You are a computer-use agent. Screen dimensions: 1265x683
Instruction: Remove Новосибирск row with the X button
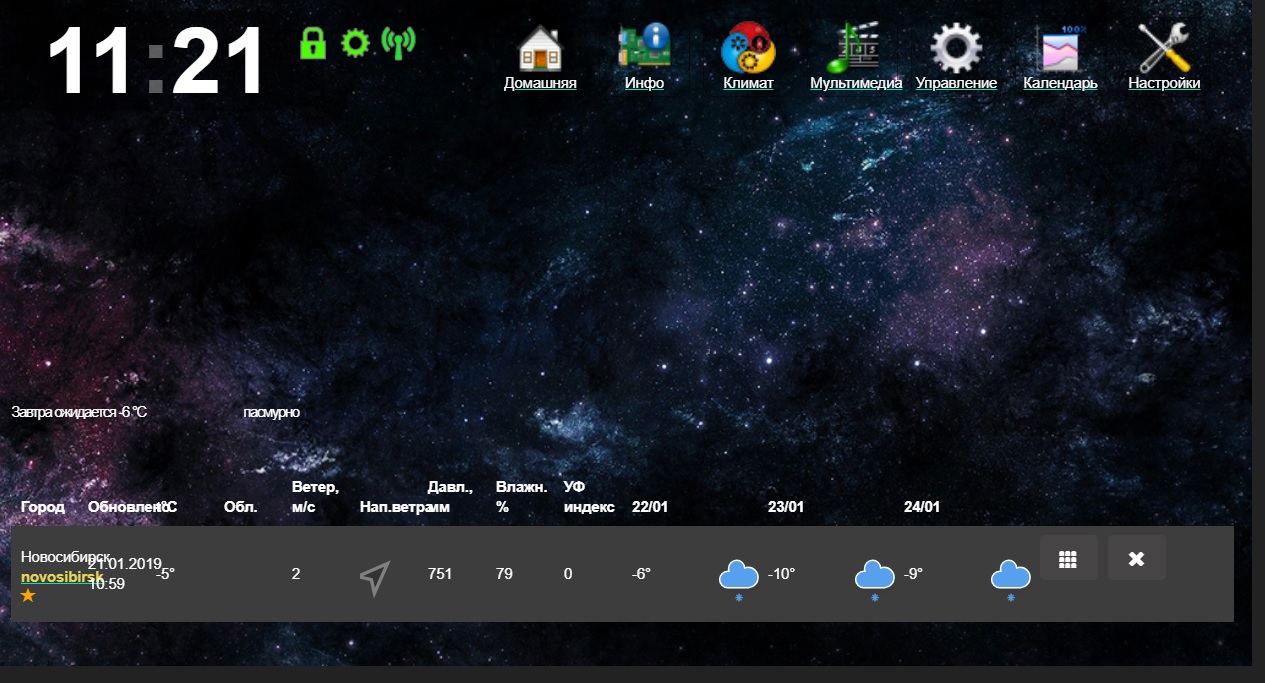tap(1137, 558)
